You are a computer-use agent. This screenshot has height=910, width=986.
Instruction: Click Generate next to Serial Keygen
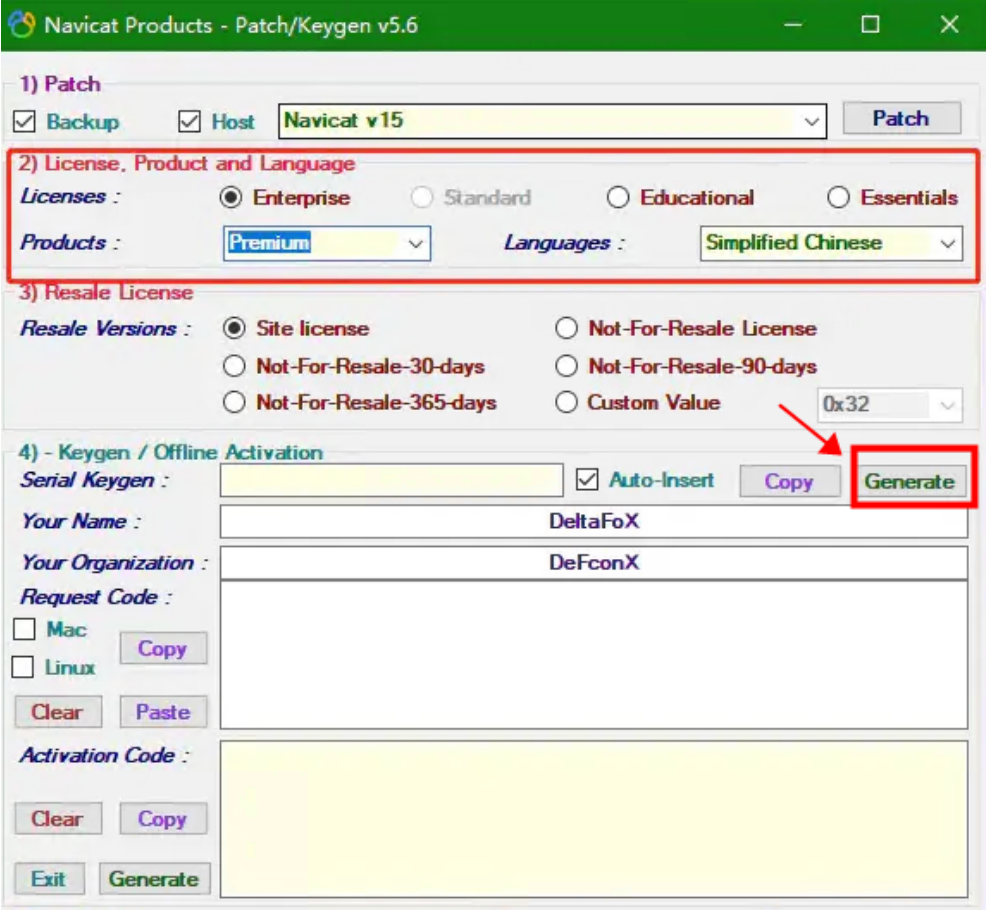coord(909,482)
